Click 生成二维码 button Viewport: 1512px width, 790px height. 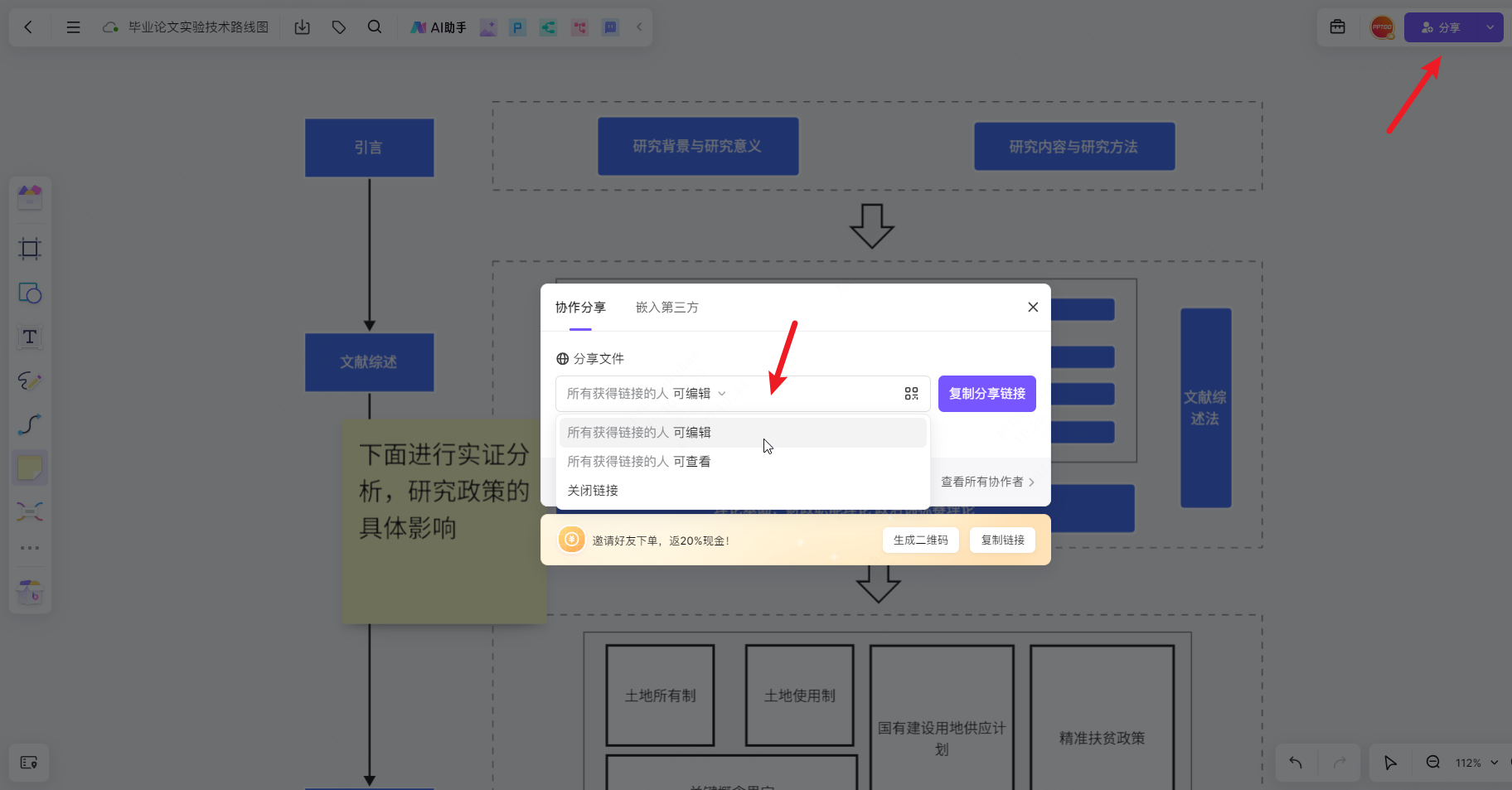921,540
